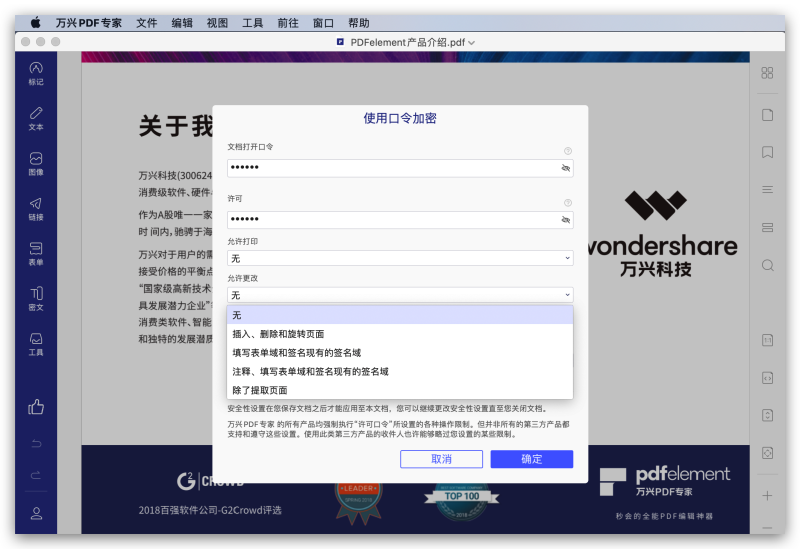Open the 表单 form tool
800x549 pixels.
36,254
